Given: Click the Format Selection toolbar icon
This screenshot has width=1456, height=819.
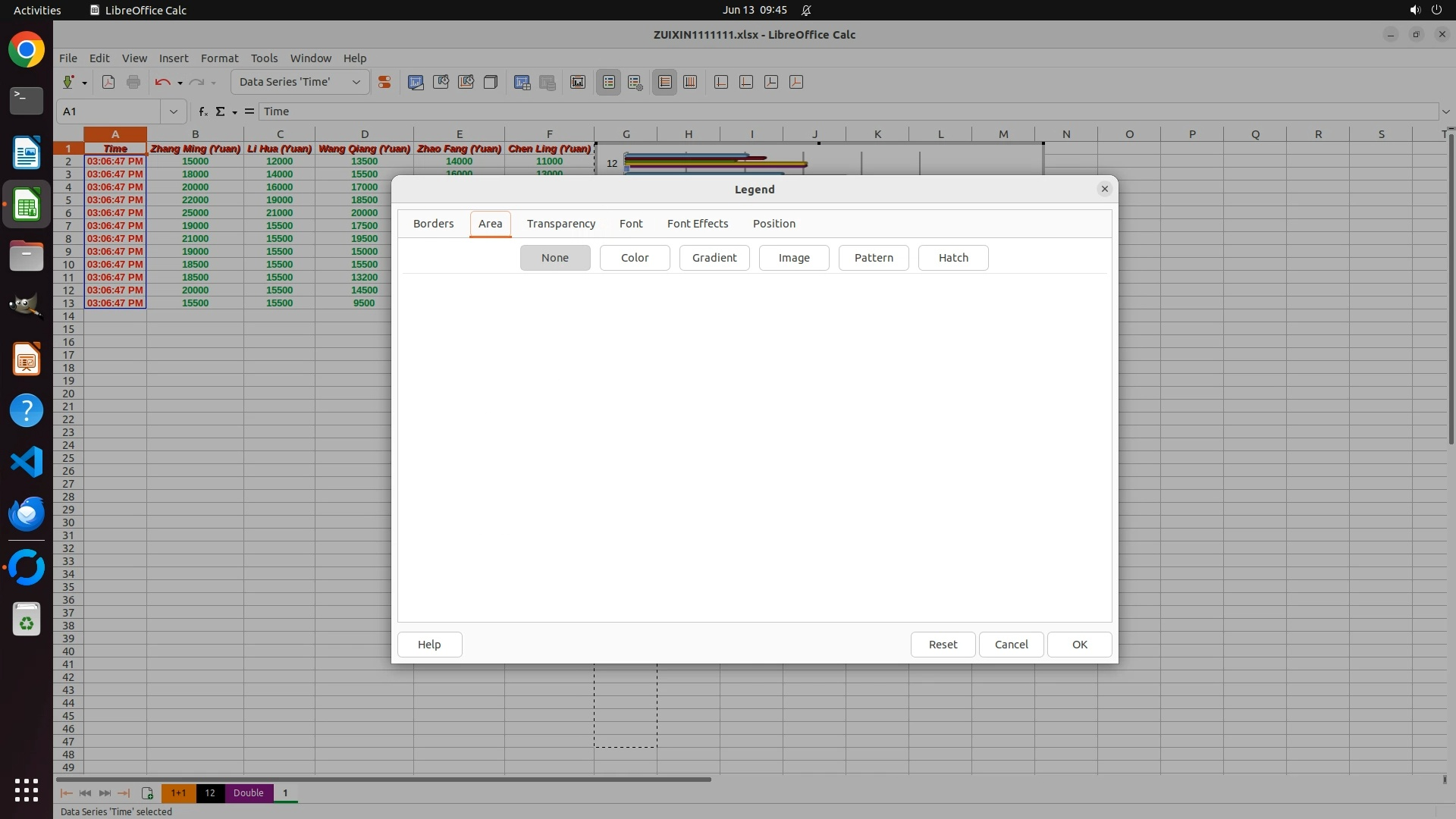Looking at the screenshot, I should pos(384,82).
